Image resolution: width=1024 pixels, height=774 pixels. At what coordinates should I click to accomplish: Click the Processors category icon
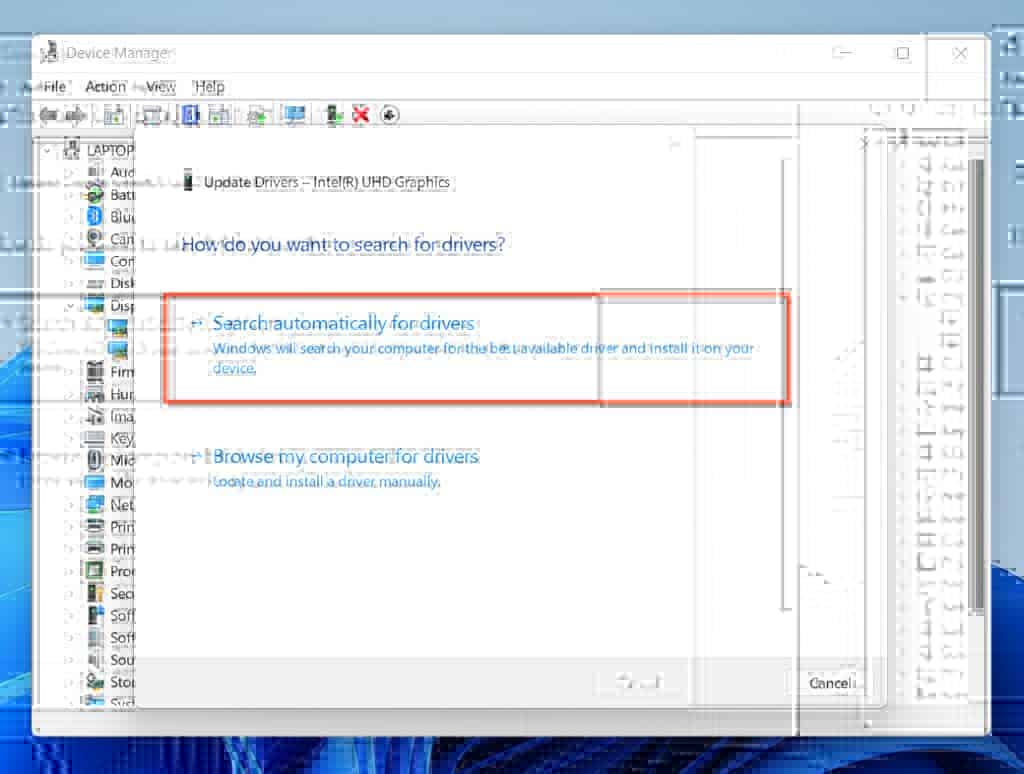[95, 571]
